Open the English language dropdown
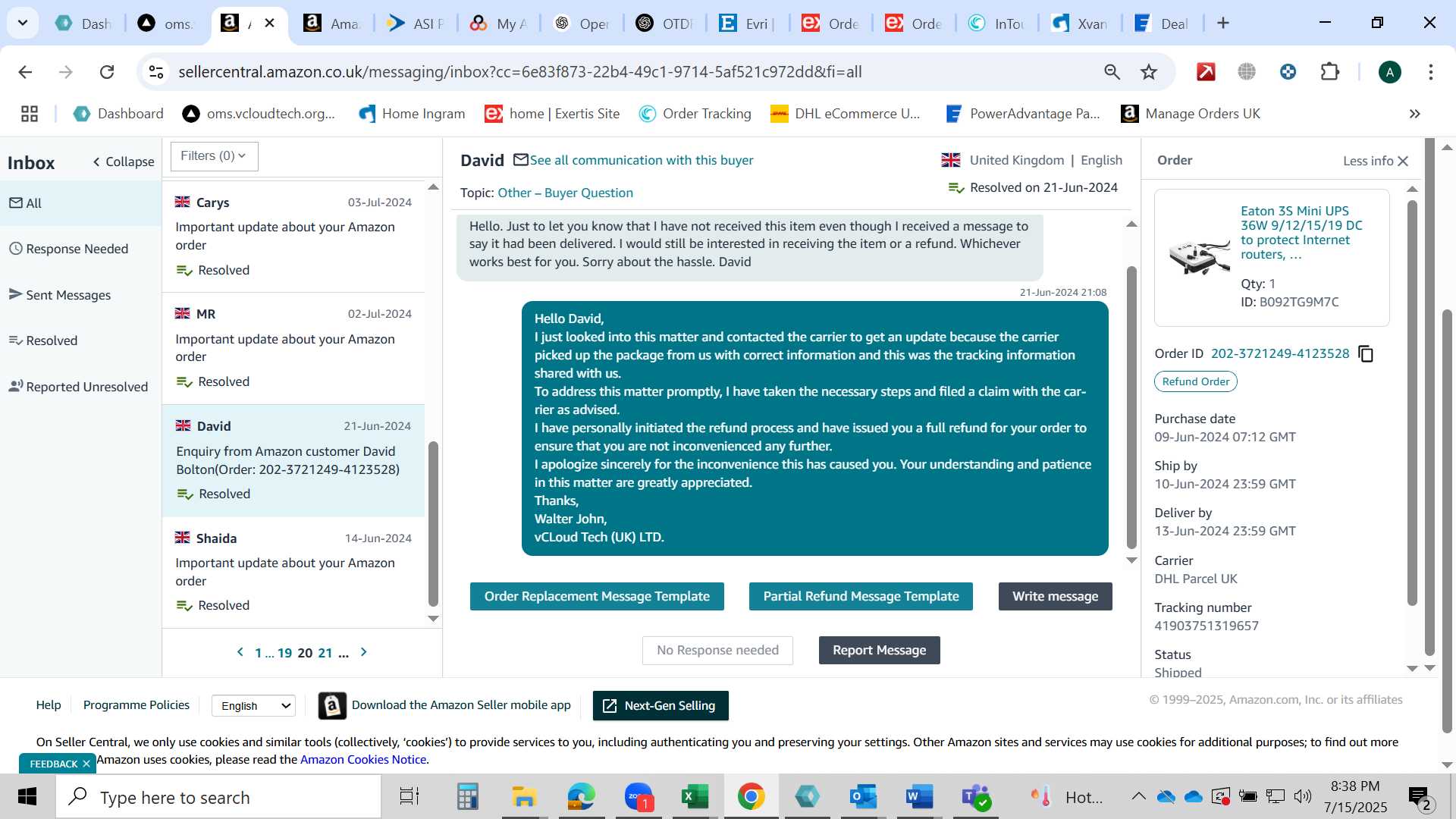The height and width of the screenshot is (819, 1456). point(254,706)
